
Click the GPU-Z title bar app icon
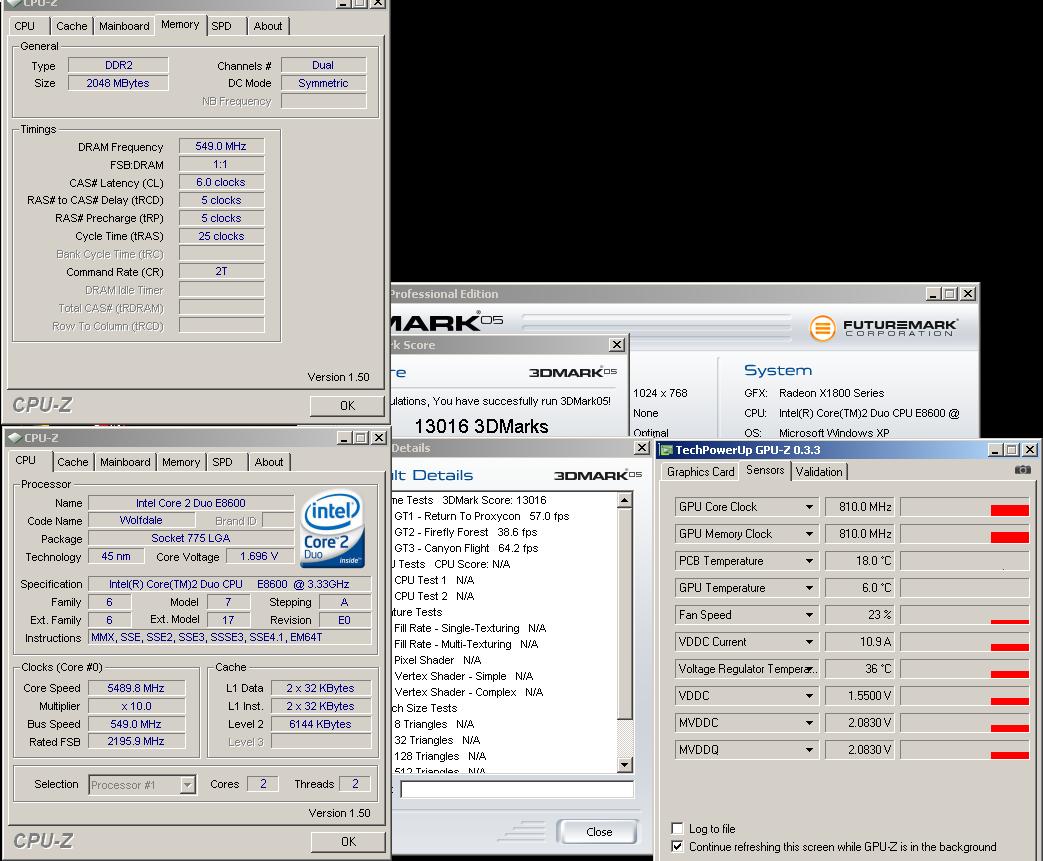[x=666, y=450]
